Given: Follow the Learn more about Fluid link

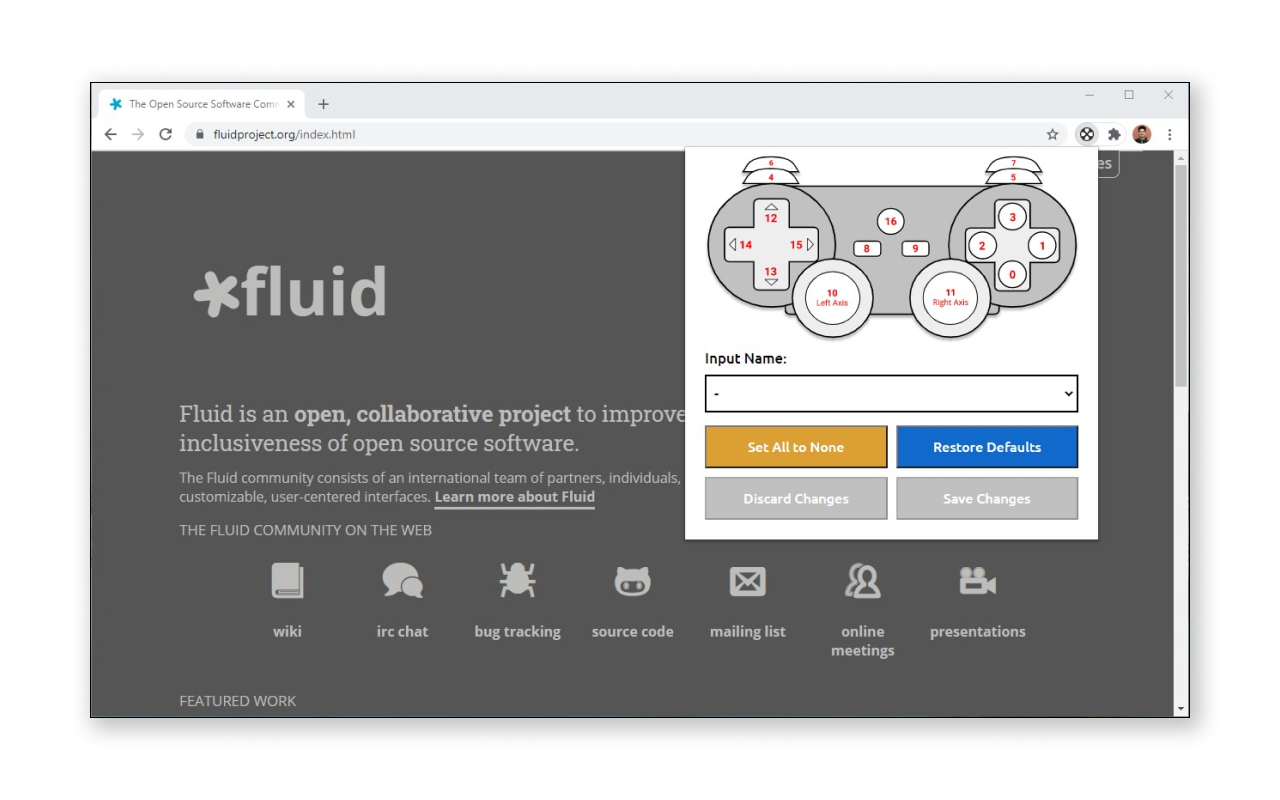Looking at the screenshot, I should point(515,497).
